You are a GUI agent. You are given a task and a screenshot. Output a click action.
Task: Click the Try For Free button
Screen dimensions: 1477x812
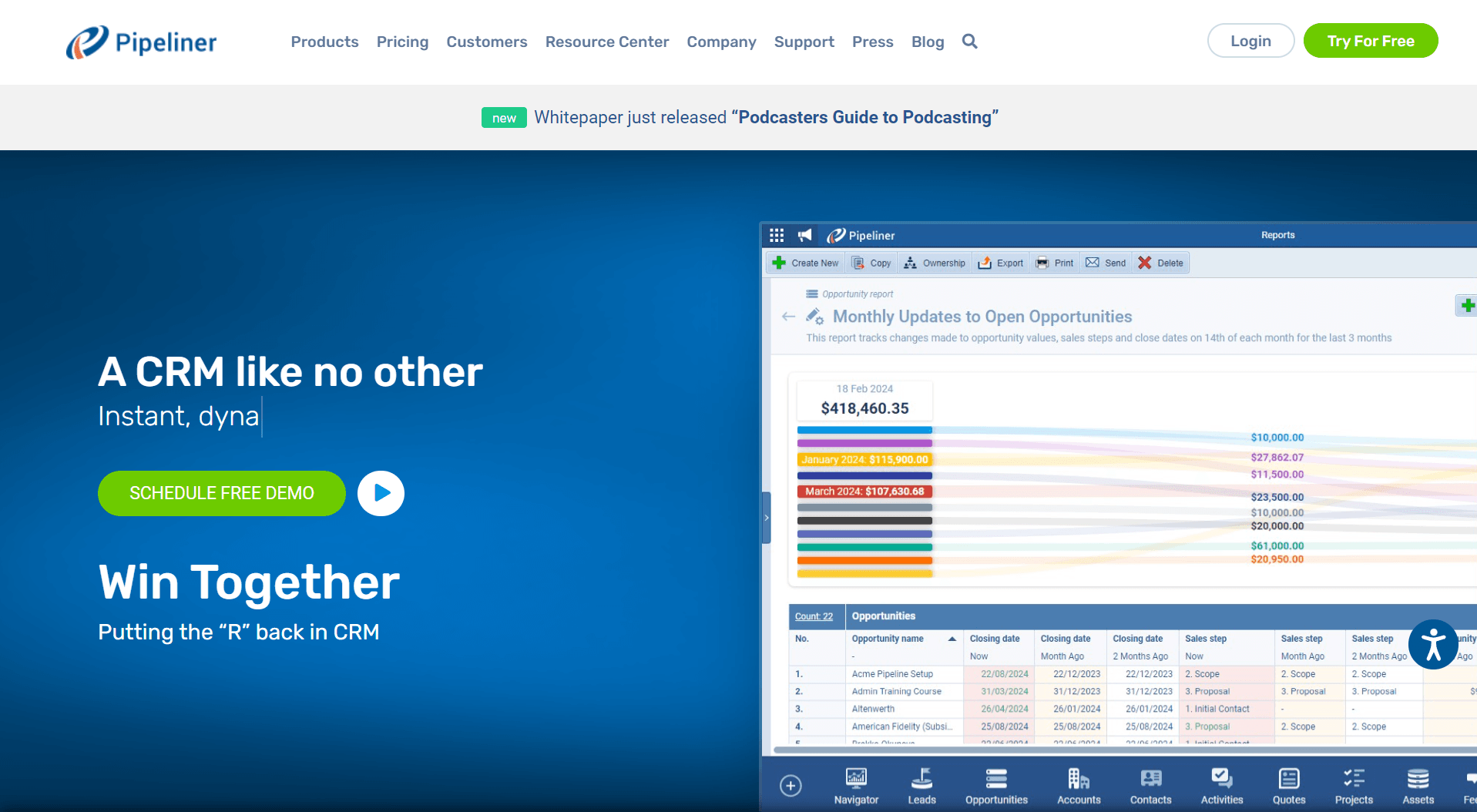1370,41
